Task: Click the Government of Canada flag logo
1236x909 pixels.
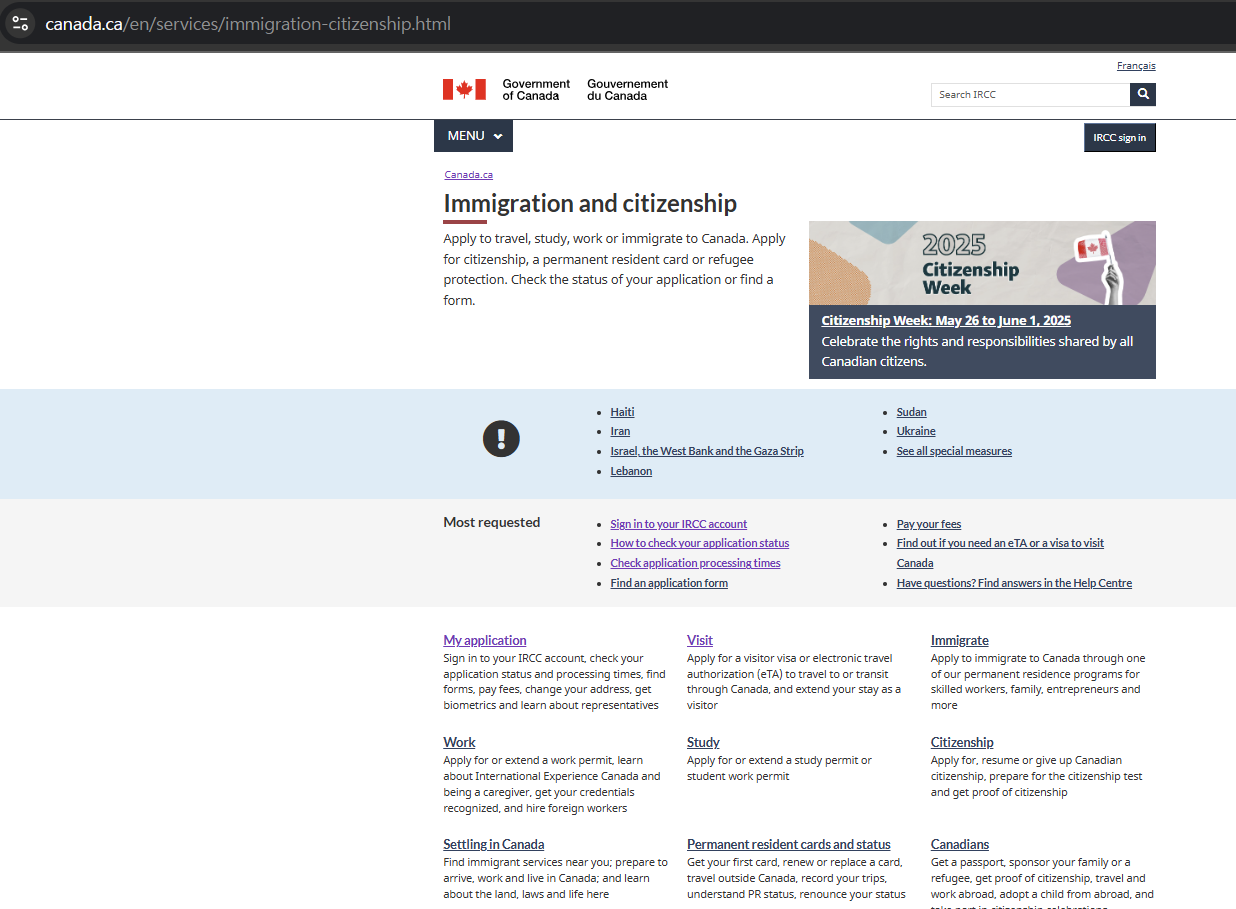Action: point(464,90)
